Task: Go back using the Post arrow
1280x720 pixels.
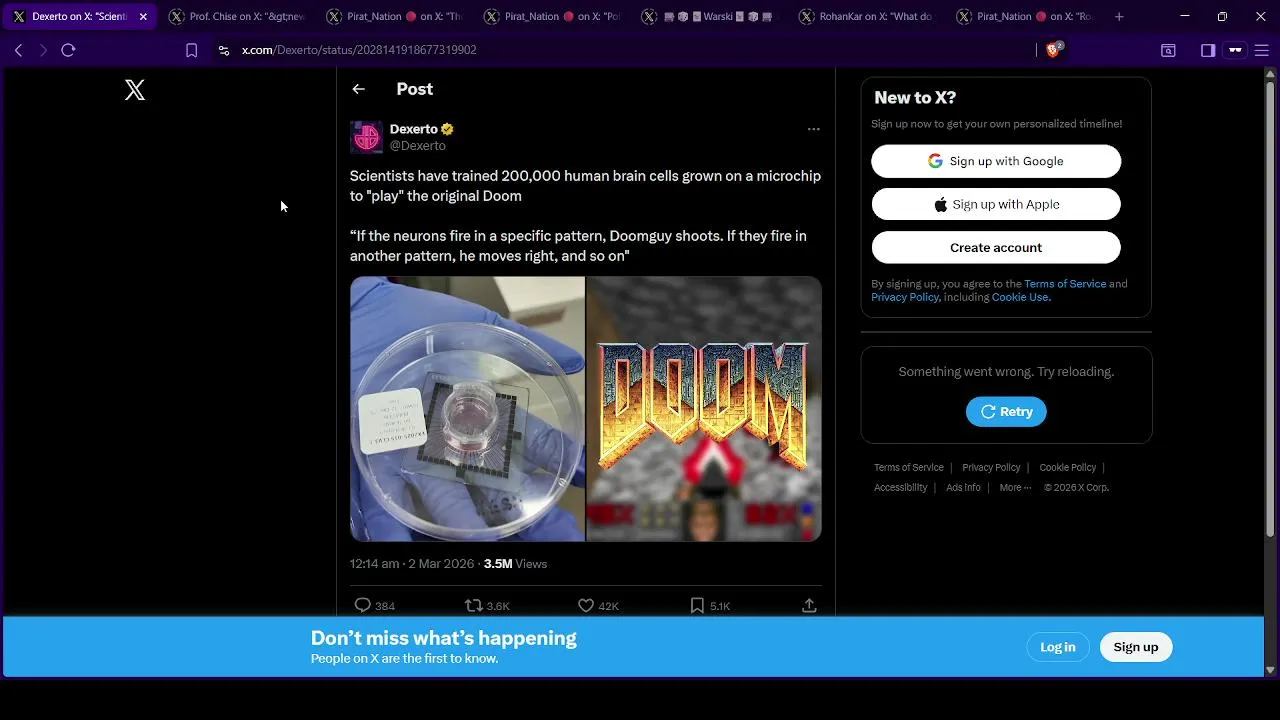Action: tap(358, 89)
